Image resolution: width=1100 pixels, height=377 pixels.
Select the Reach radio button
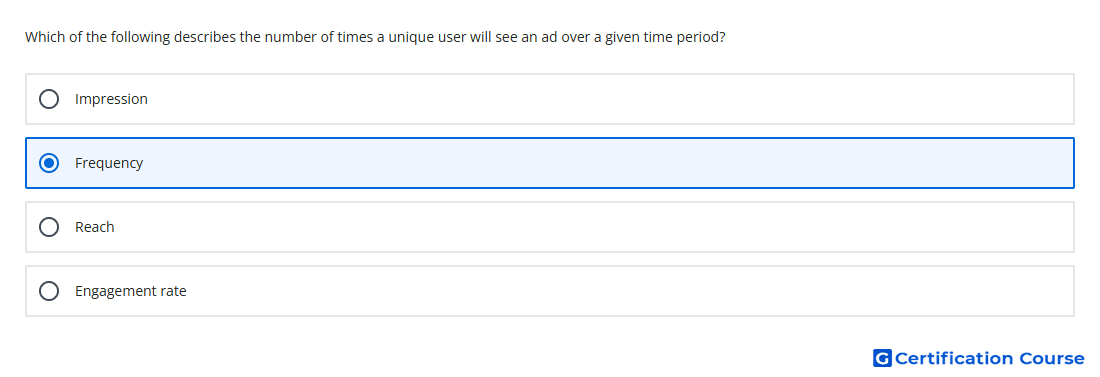point(49,227)
